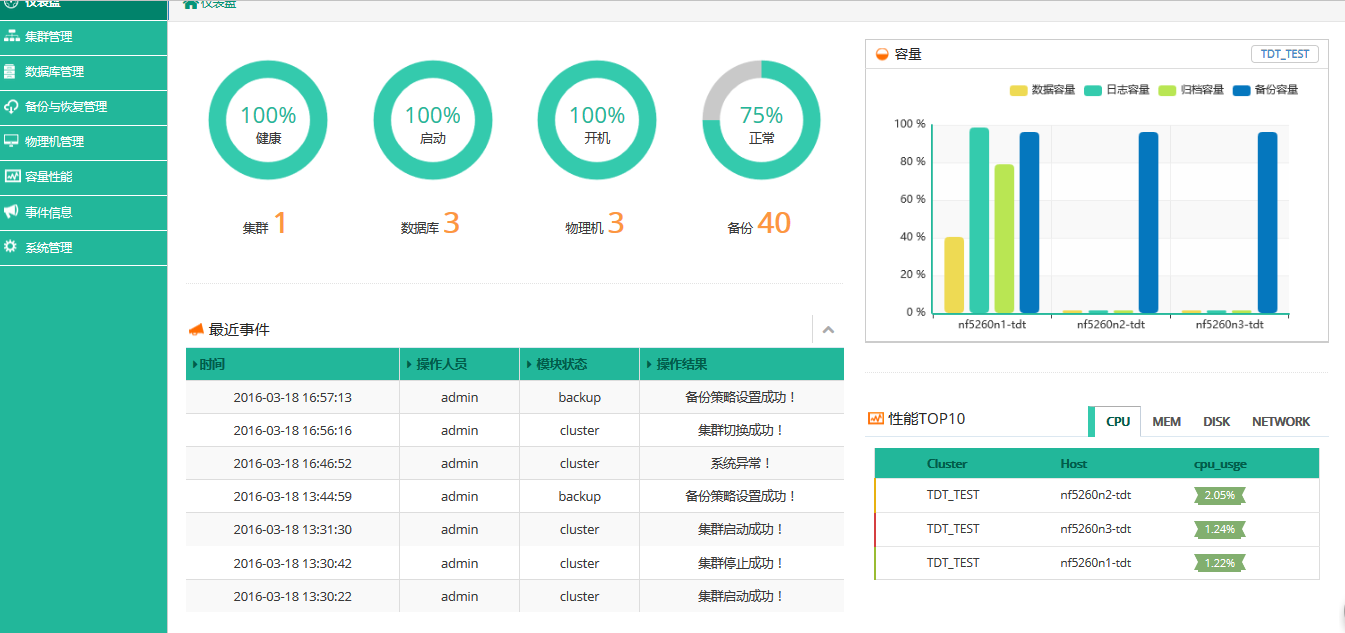The height and width of the screenshot is (633, 1345).
Task: Click the capacity performance chart icon
Action: point(11,176)
